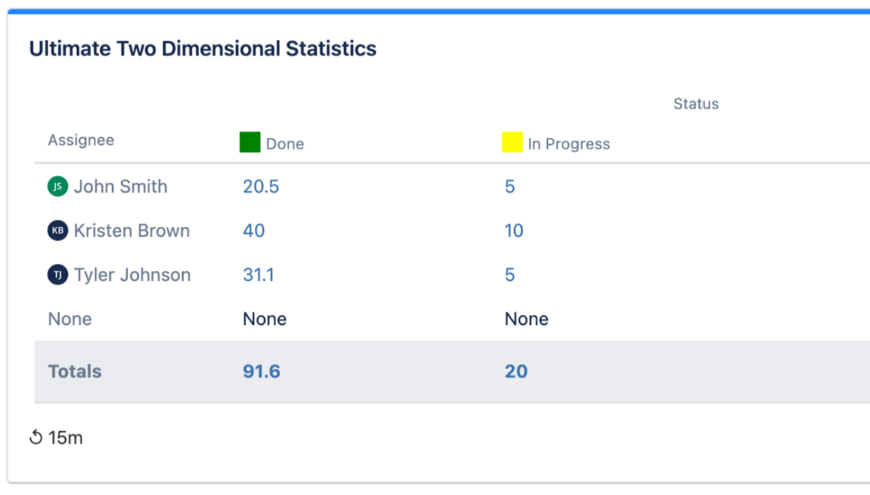Click the Tyler Johnson assignee name
The image size is (870, 495).
click(132, 275)
